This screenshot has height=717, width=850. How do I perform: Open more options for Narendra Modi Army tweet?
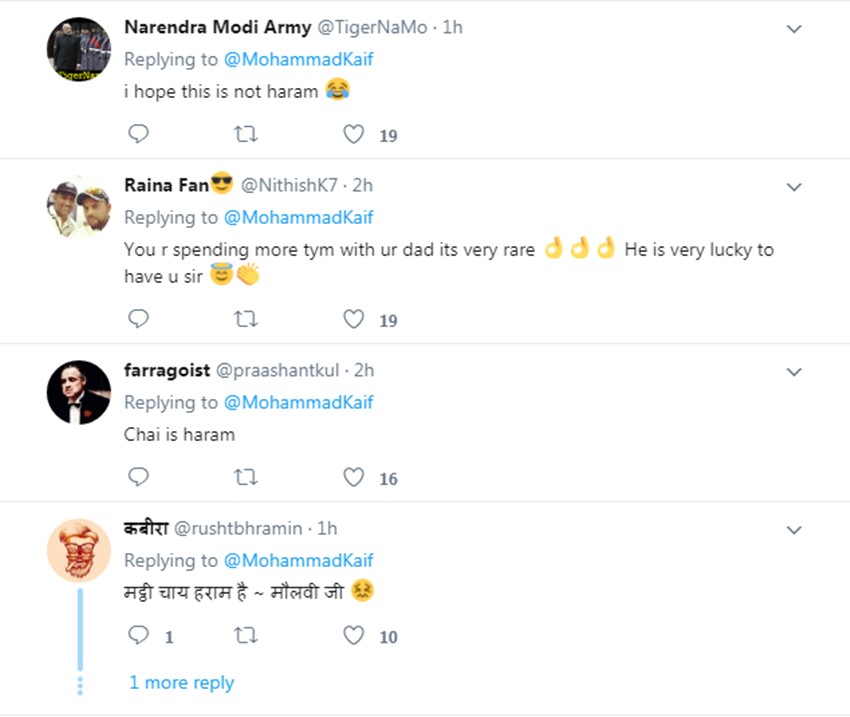(x=794, y=29)
